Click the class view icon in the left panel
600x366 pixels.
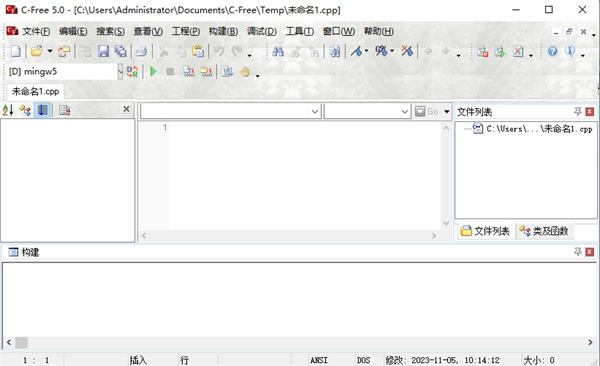(x=25, y=110)
